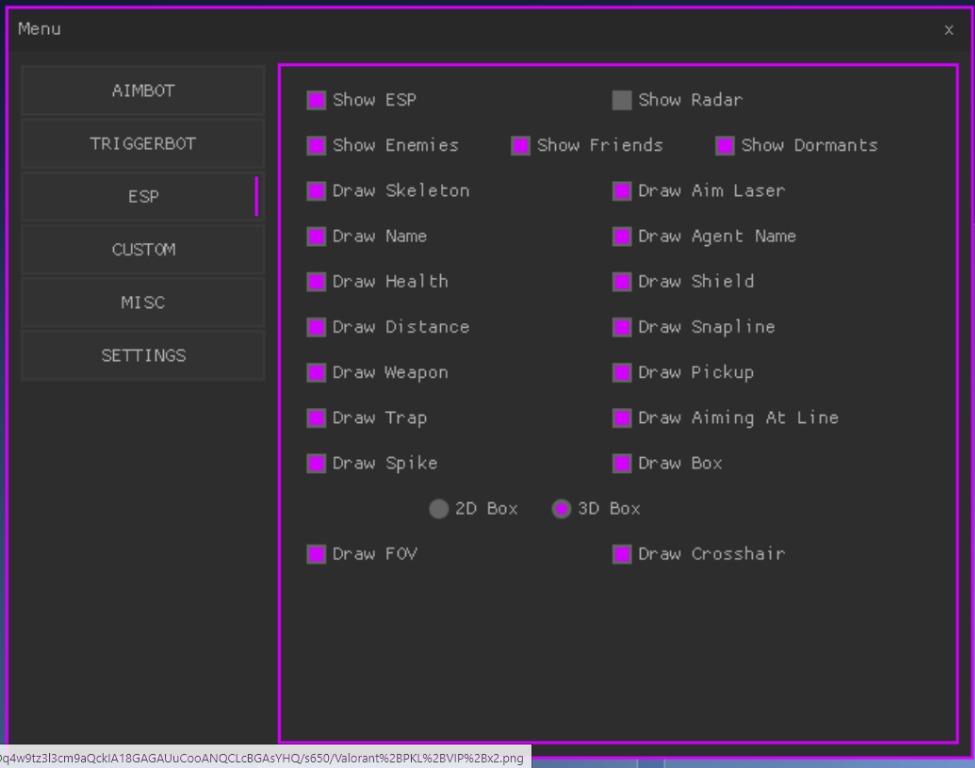This screenshot has height=768, width=975.
Task: Disable Draw Aiming At Line
Action: point(622,418)
